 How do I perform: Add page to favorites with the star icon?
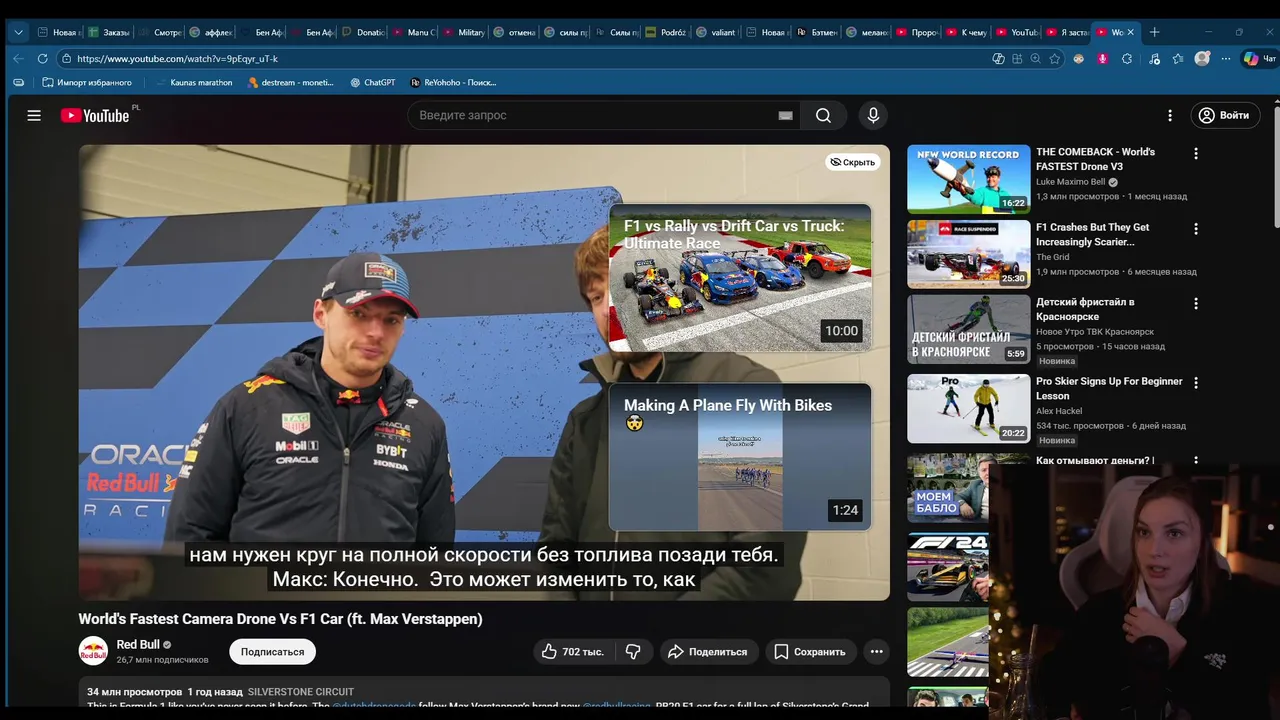pos(1054,59)
